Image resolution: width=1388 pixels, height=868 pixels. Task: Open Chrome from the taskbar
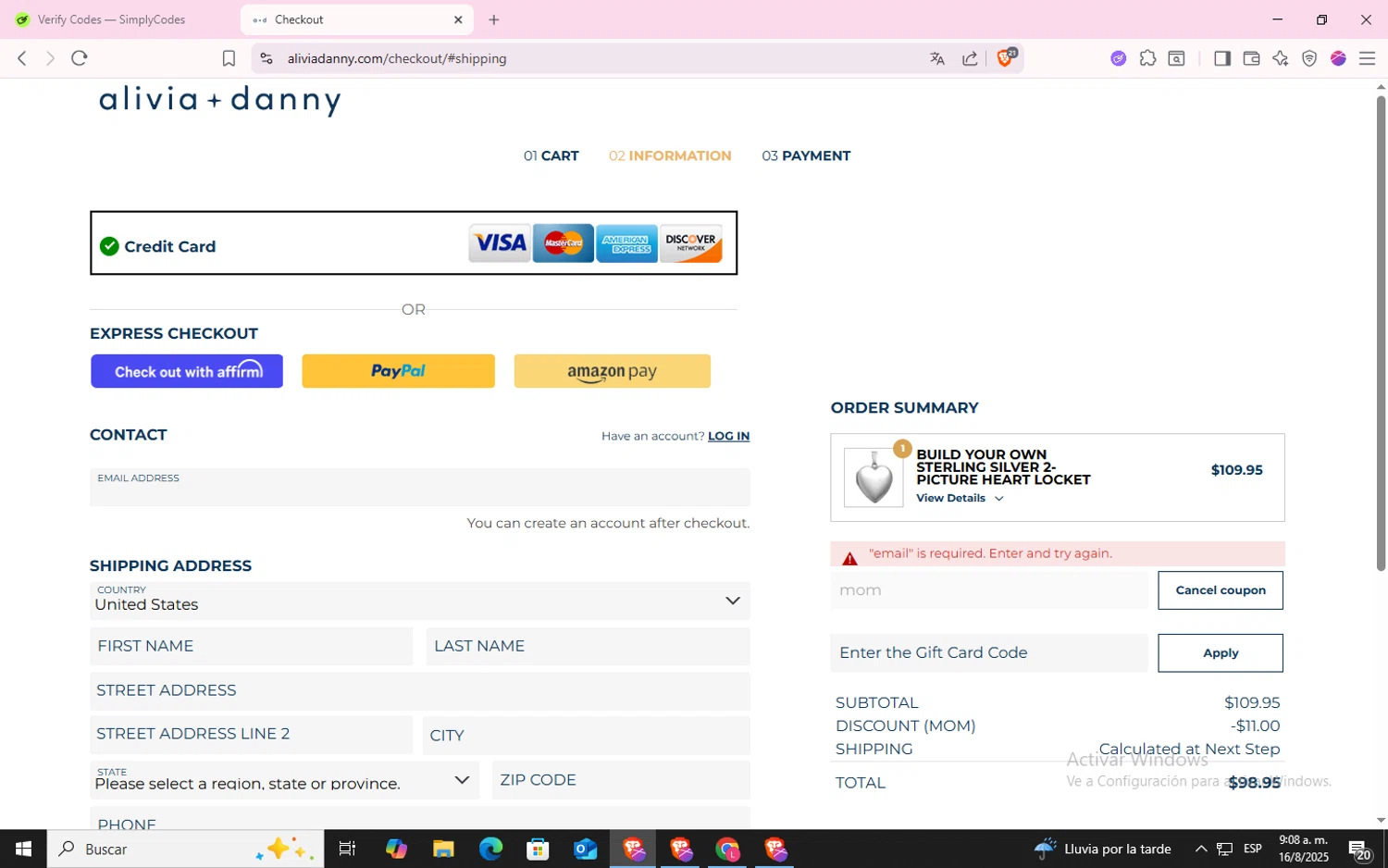(x=728, y=849)
